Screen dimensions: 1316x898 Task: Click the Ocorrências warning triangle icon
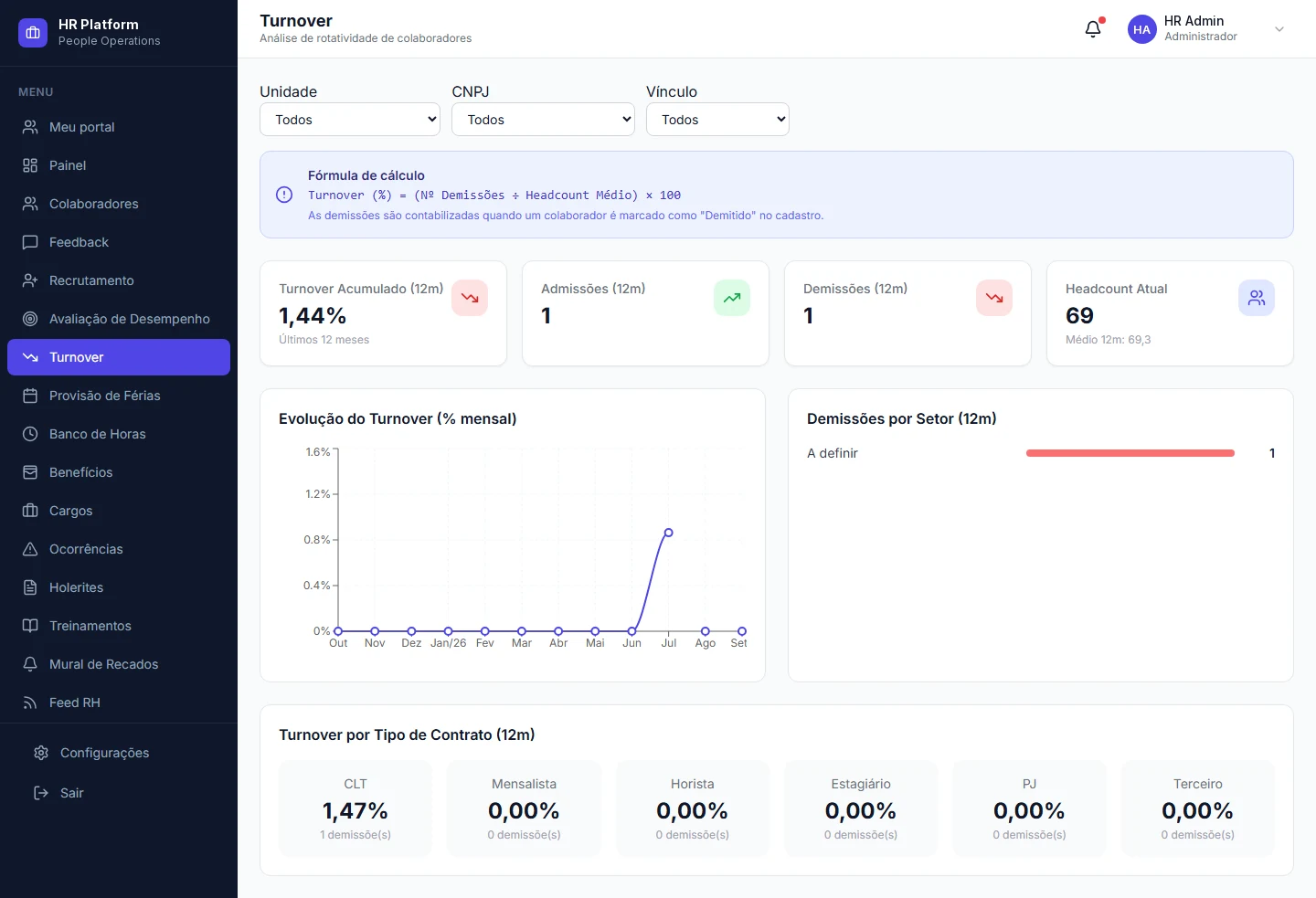click(x=30, y=549)
